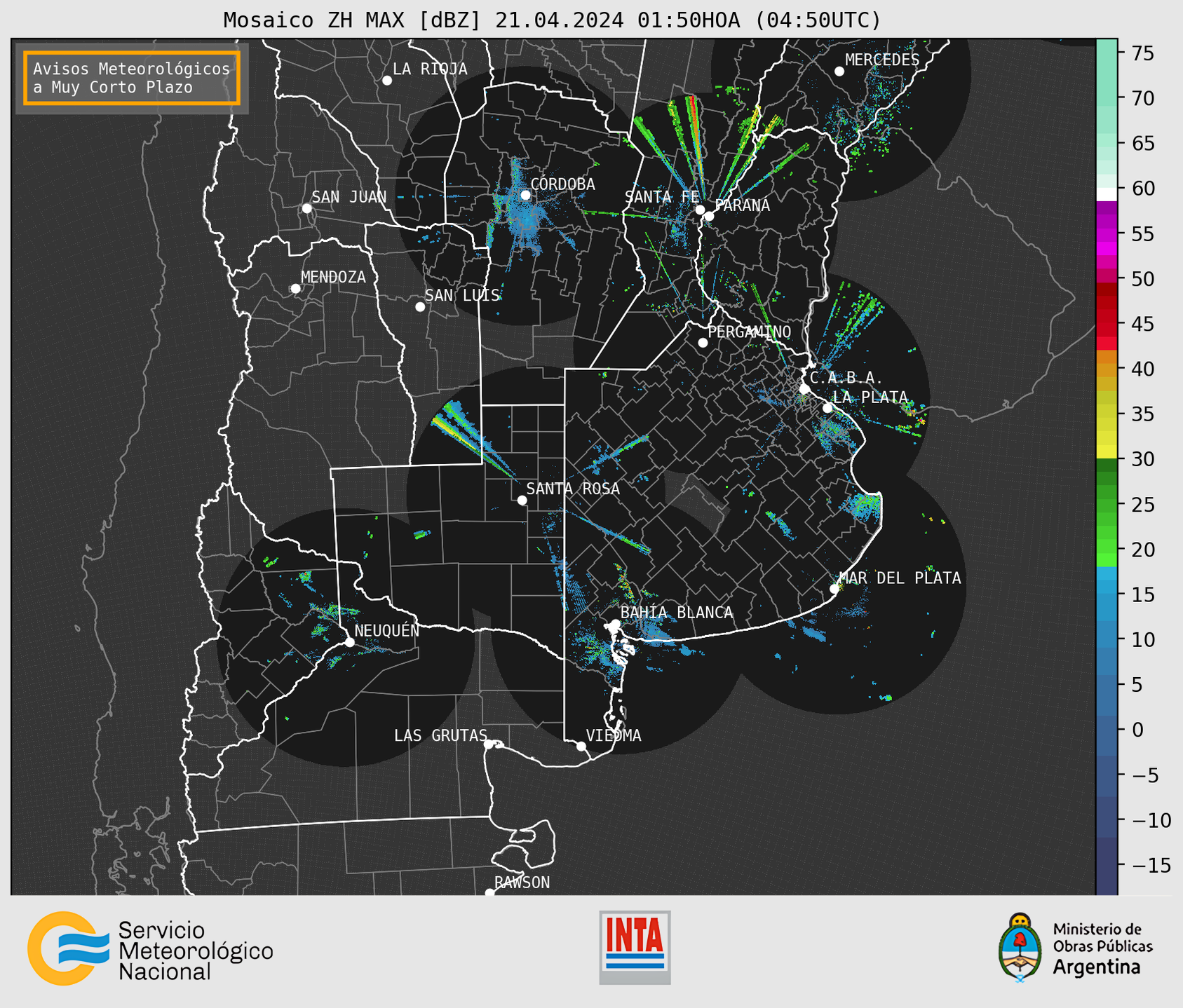Click the magenta 55 dBZ band on colorbar
This screenshot has height=1008, width=1183.
click(x=1107, y=235)
